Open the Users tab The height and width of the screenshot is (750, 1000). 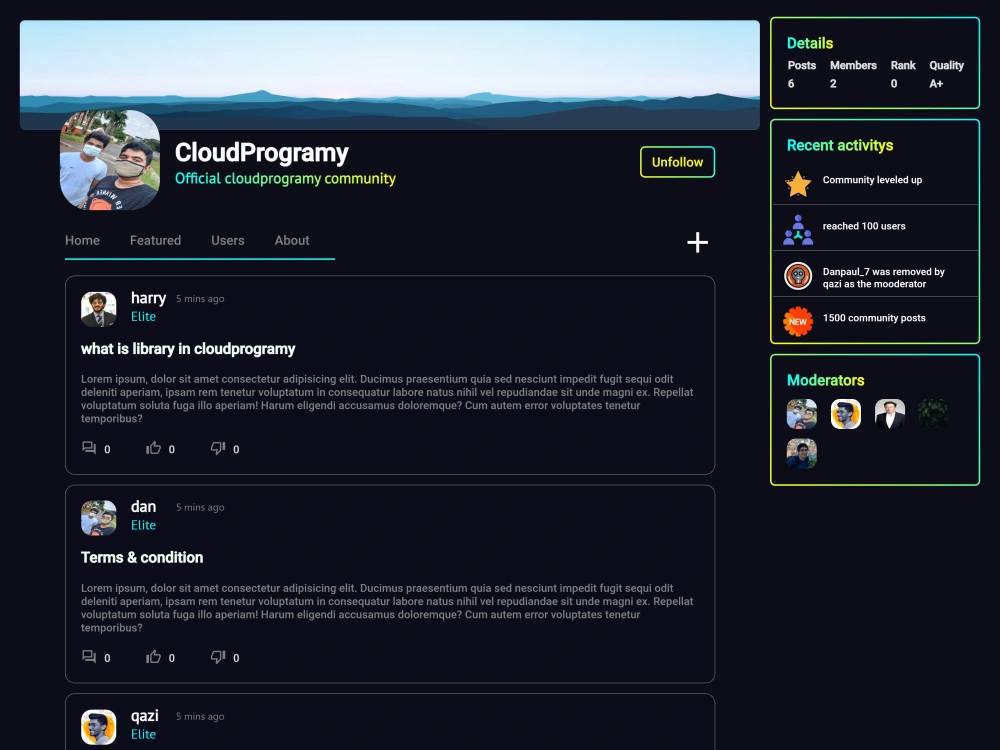click(x=228, y=240)
